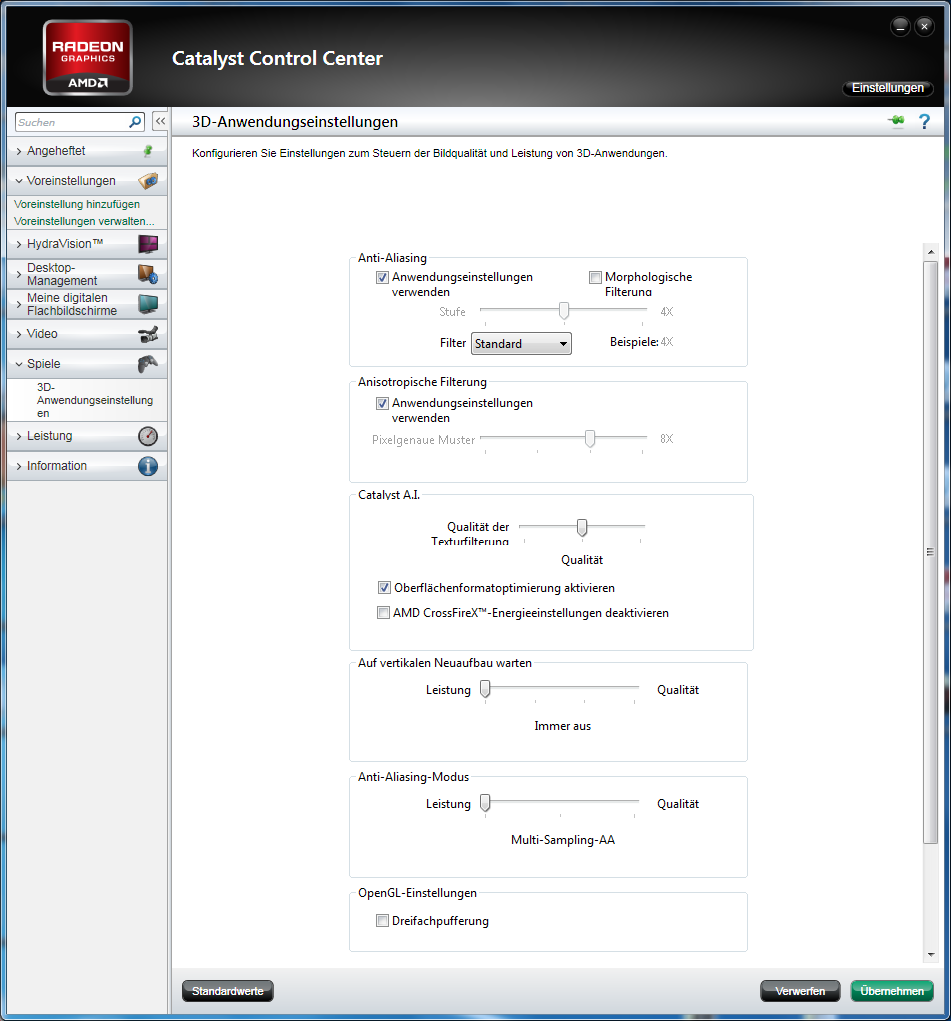This screenshot has width=951, height=1021.
Task: Open the Filter Standard dropdown
Action: click(x=521, y=344)
